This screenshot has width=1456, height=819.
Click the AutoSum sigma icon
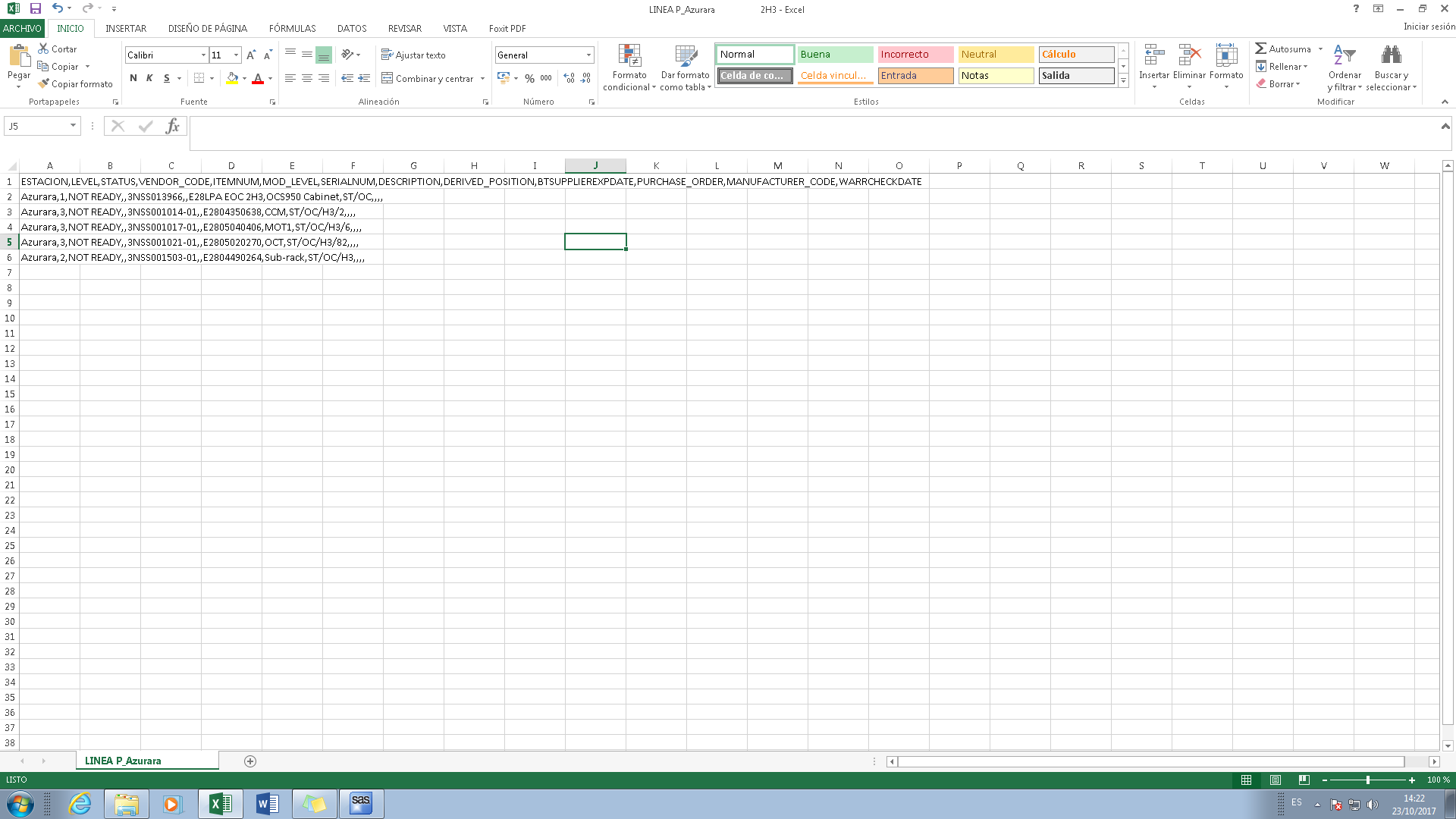[1260, 49]
